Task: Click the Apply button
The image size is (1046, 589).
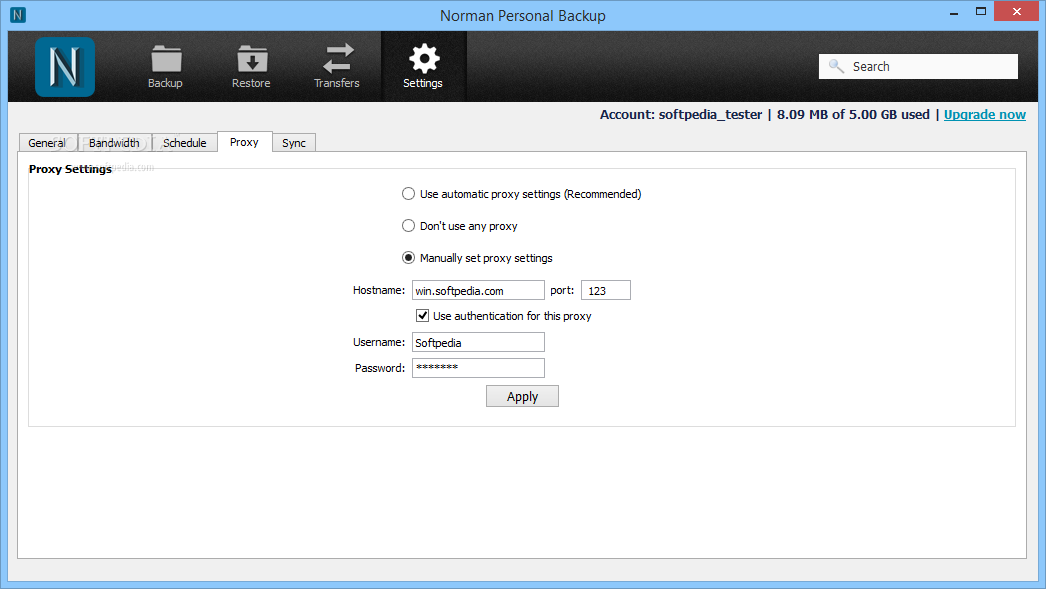Action: coord(522,396)
